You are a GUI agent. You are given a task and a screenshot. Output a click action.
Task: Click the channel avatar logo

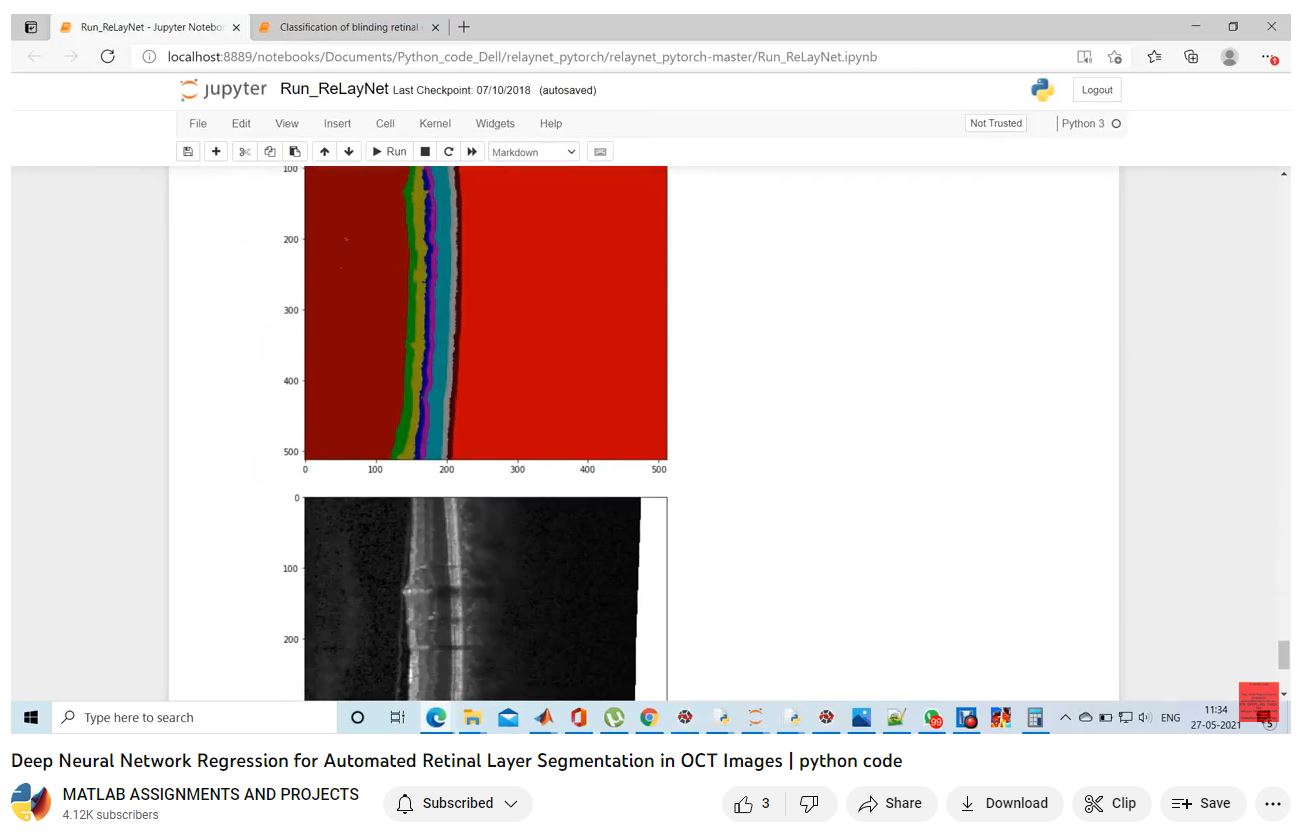point(31,803)
